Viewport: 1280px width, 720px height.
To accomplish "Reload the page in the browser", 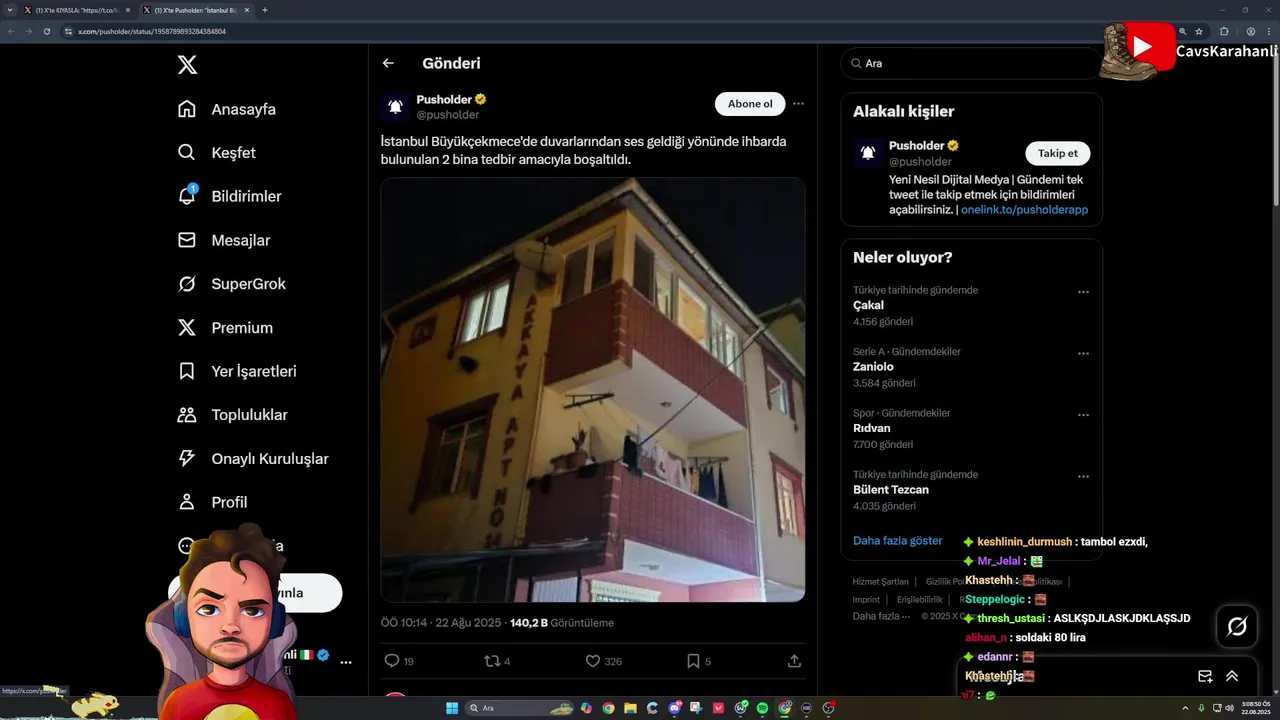I will tap(46, 31).
